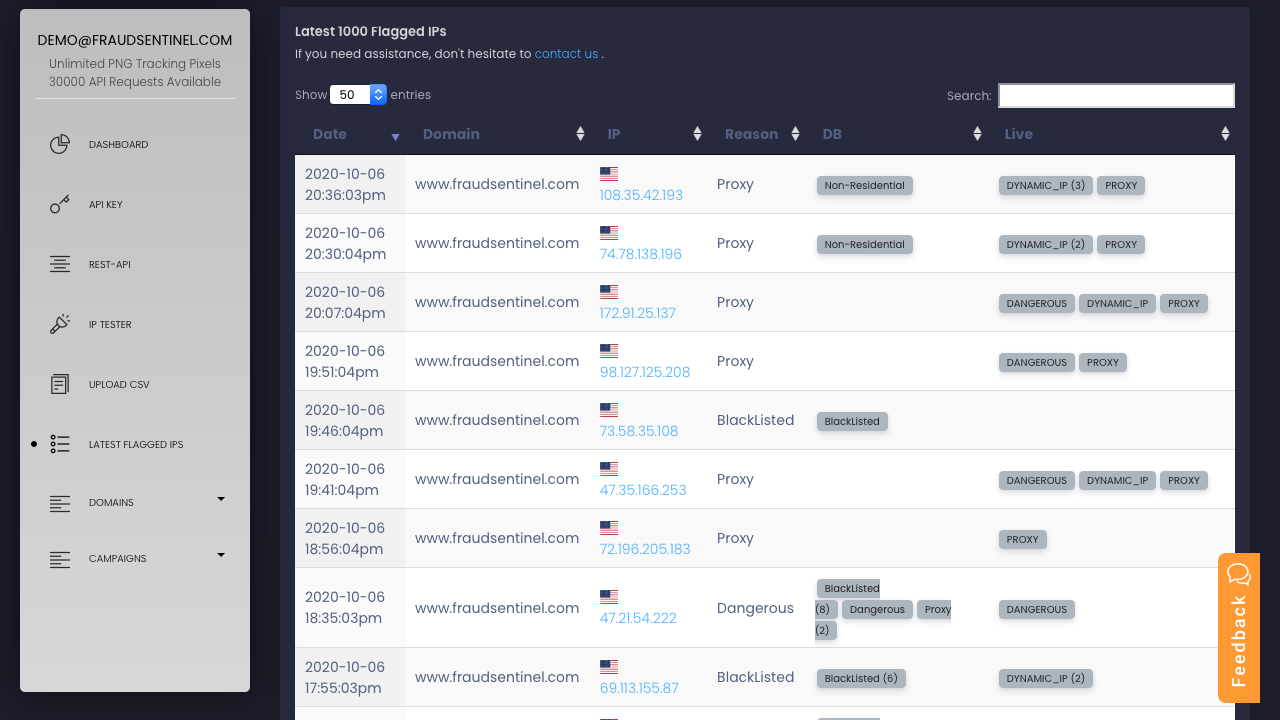Click the flag icon above 108.35.42.193
Image resolution: width=1280 pixels, height=720 pixels.
coord(609,173)
